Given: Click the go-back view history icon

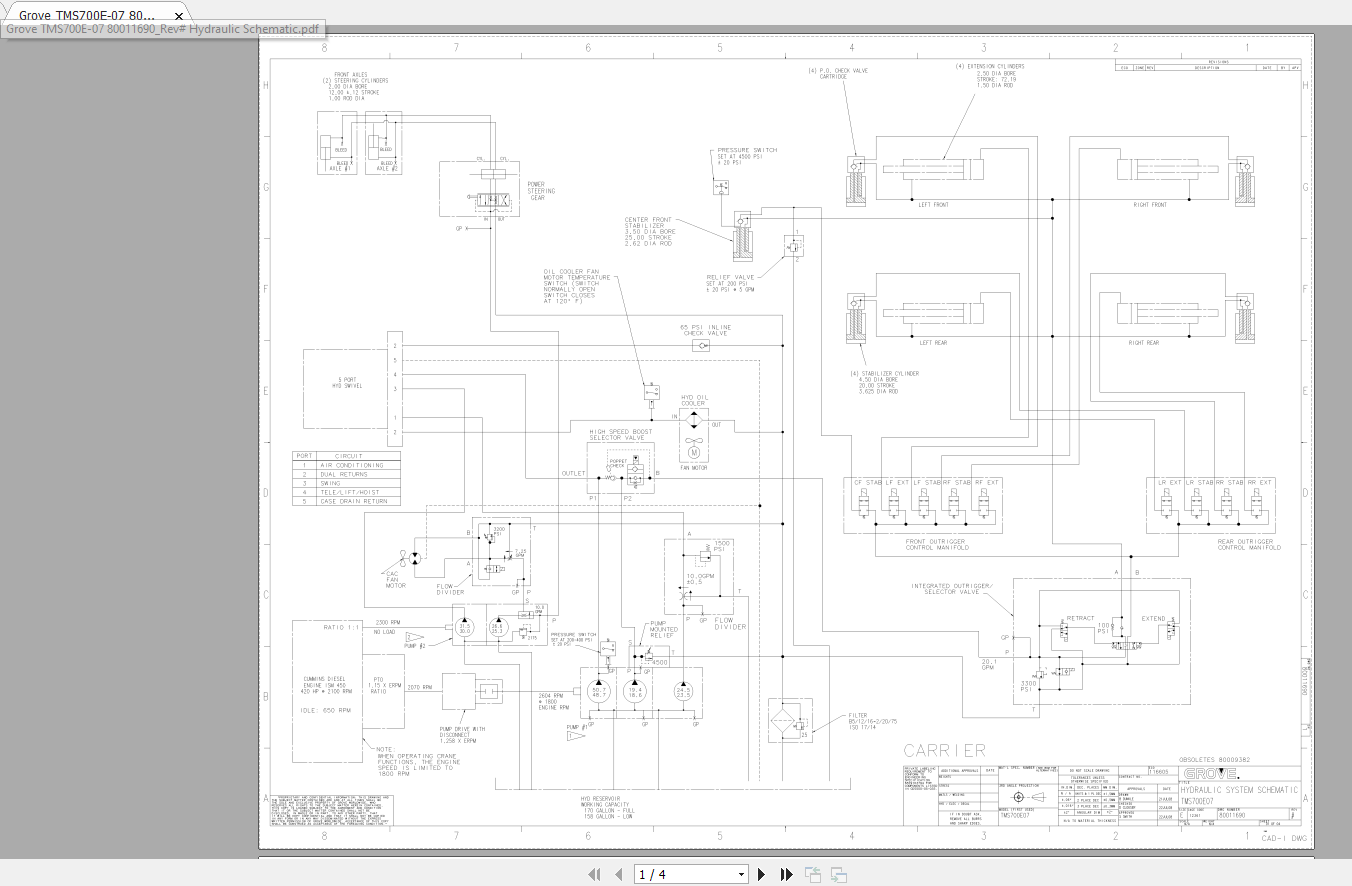Looking at the screenshot, I should click(x=813, y=874).
